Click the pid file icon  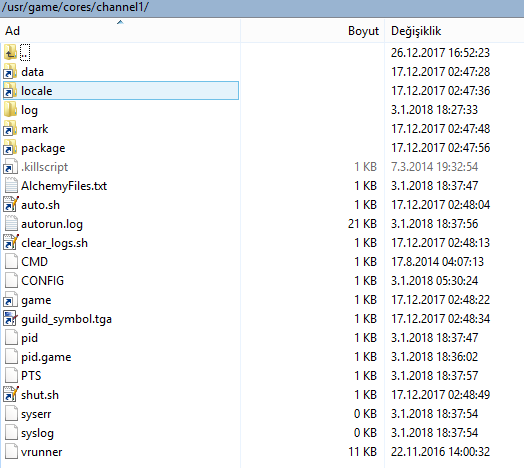tap(11, 338)
